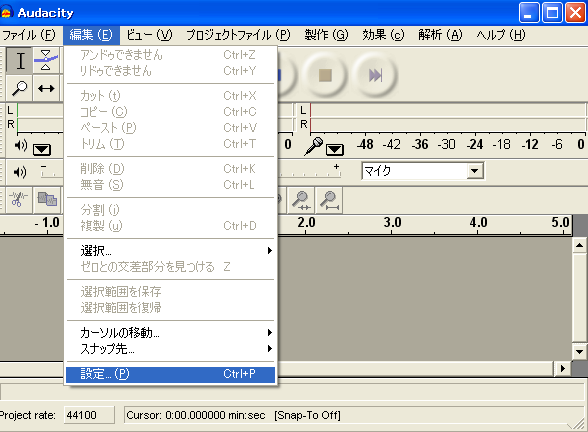Click the output volume speaker icon
This screenshot has height=432, width=588.
point(20,172)
